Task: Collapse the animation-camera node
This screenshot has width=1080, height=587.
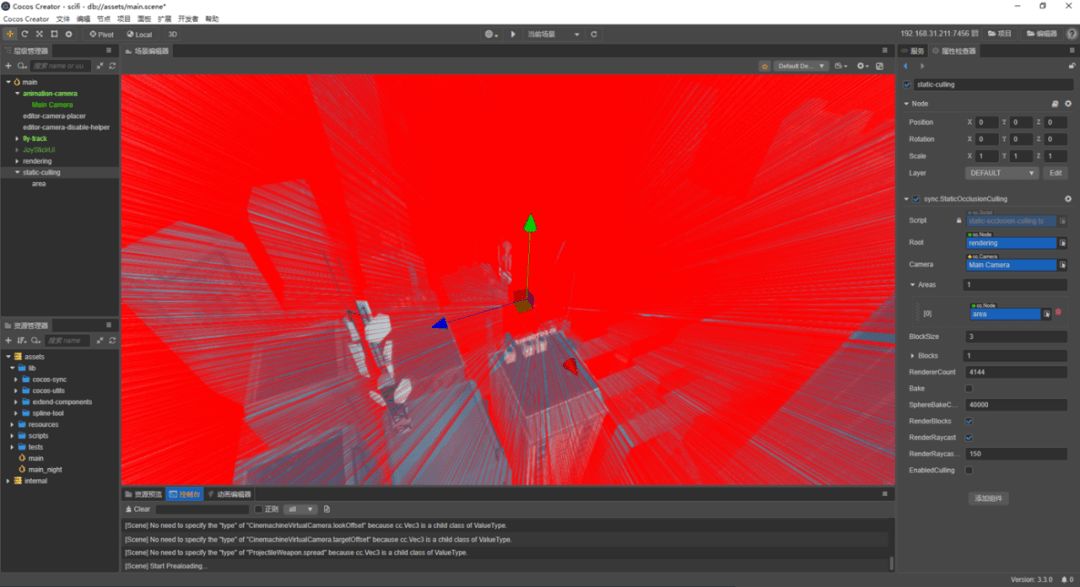Action: (17, 93)
